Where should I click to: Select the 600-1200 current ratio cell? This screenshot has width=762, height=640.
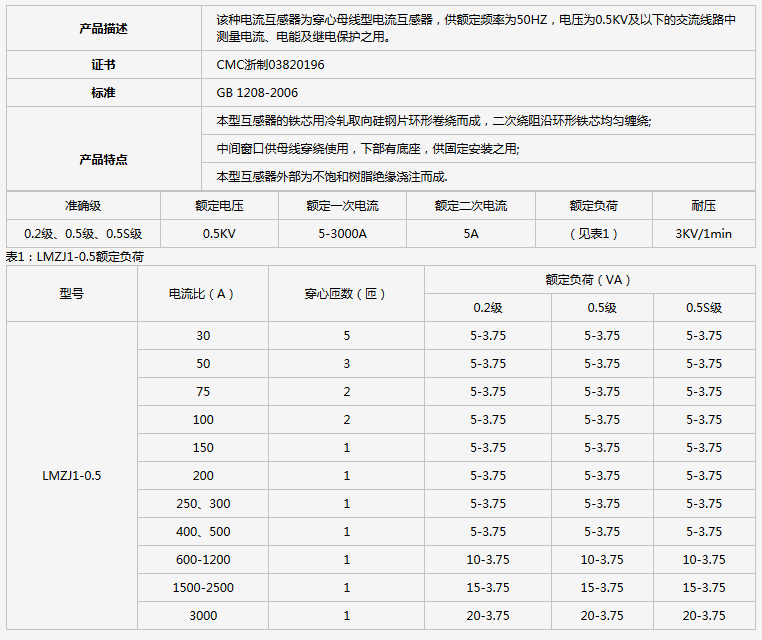(x=203, y=560)
